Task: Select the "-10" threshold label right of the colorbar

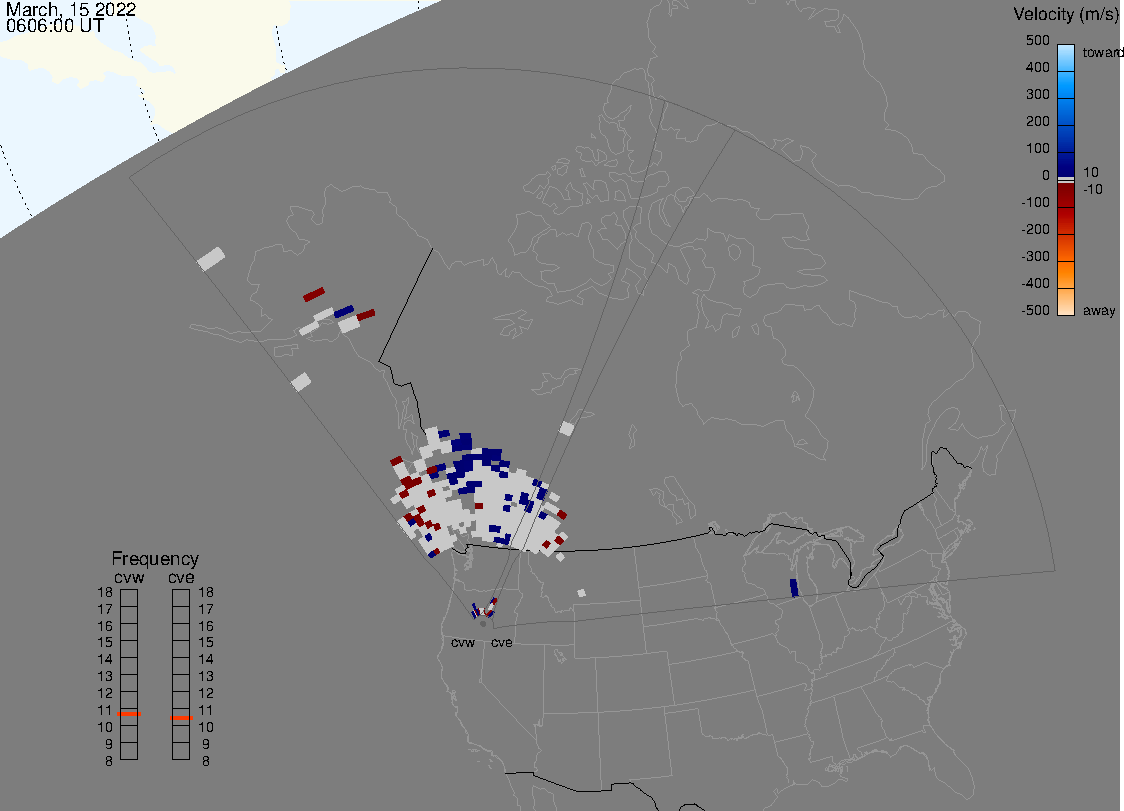Action: click(1092, 189)
